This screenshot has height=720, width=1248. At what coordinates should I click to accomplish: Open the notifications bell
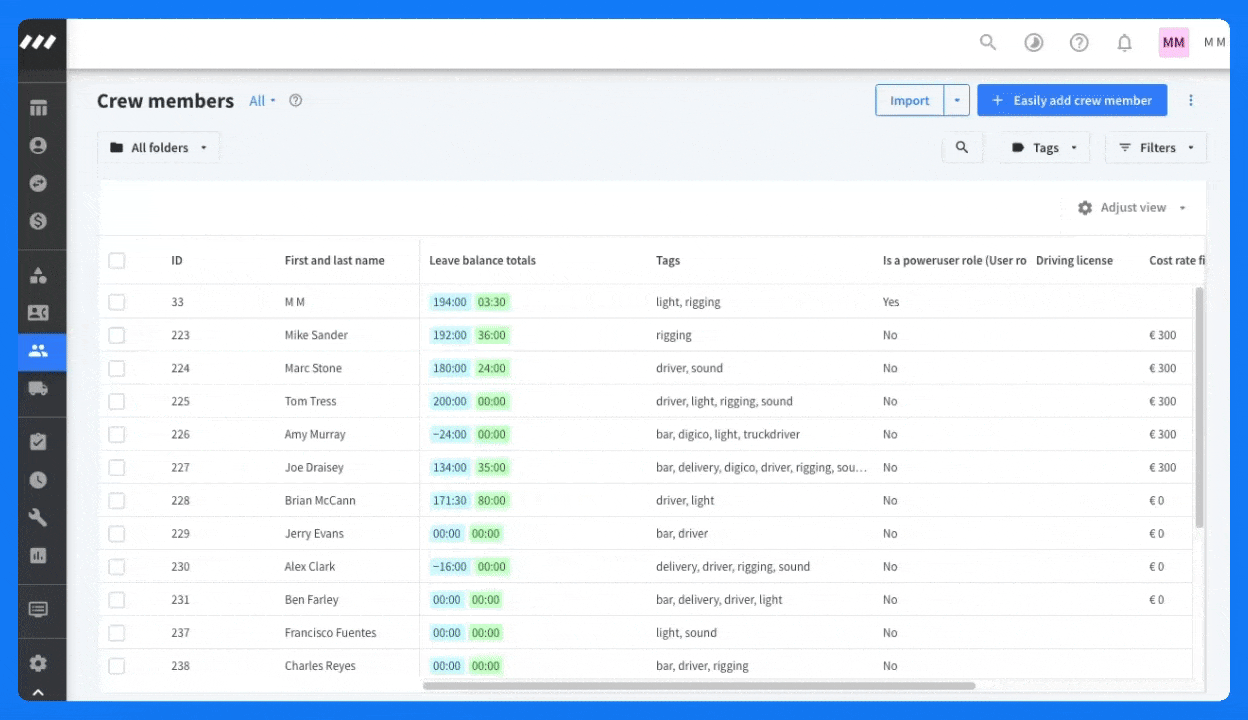pos(1125,42)
